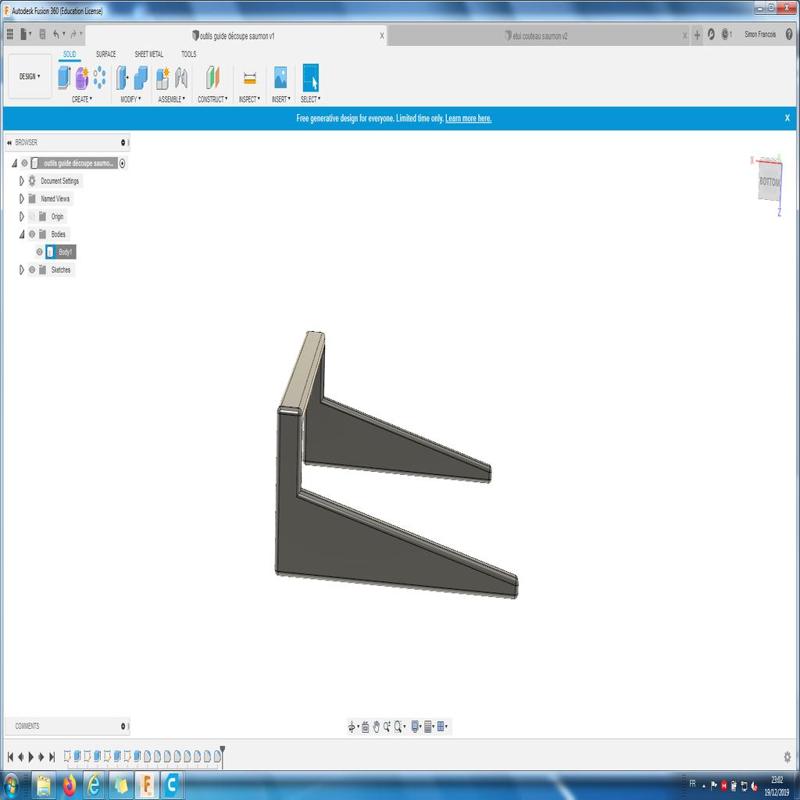Click the Pattern tool icon in Create
800x800 pixels.
99,78
